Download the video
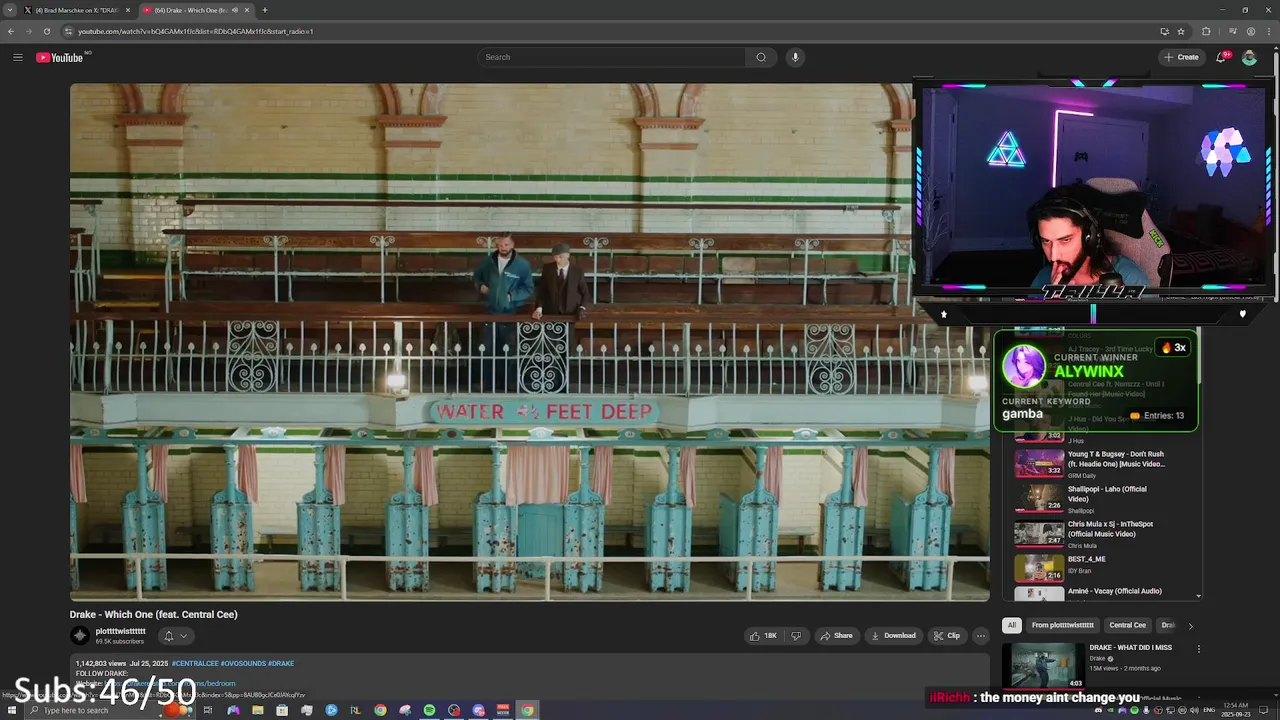This screenshot has width=1280, height=720. click(x=893, y=635)
